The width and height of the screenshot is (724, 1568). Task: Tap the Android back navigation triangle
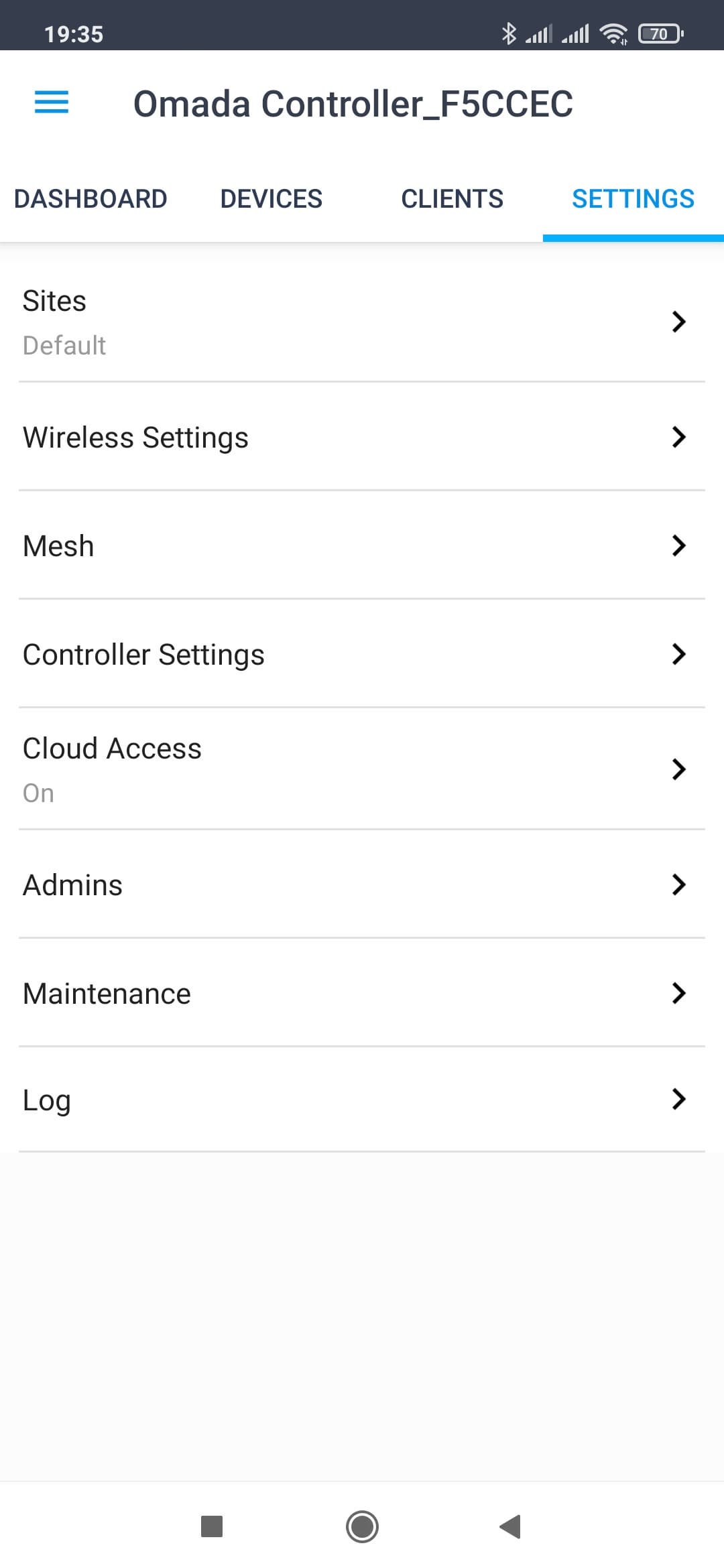[510, 1526]
